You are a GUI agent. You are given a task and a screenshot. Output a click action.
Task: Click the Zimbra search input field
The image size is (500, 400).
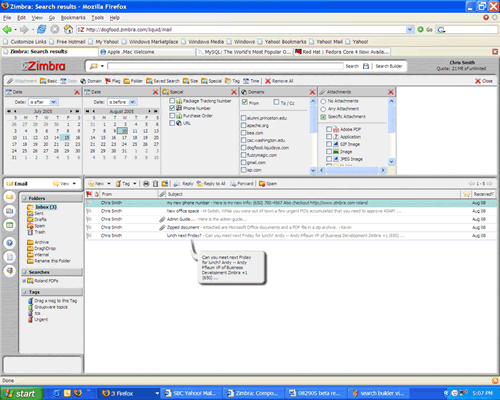(x=225, y=66)
